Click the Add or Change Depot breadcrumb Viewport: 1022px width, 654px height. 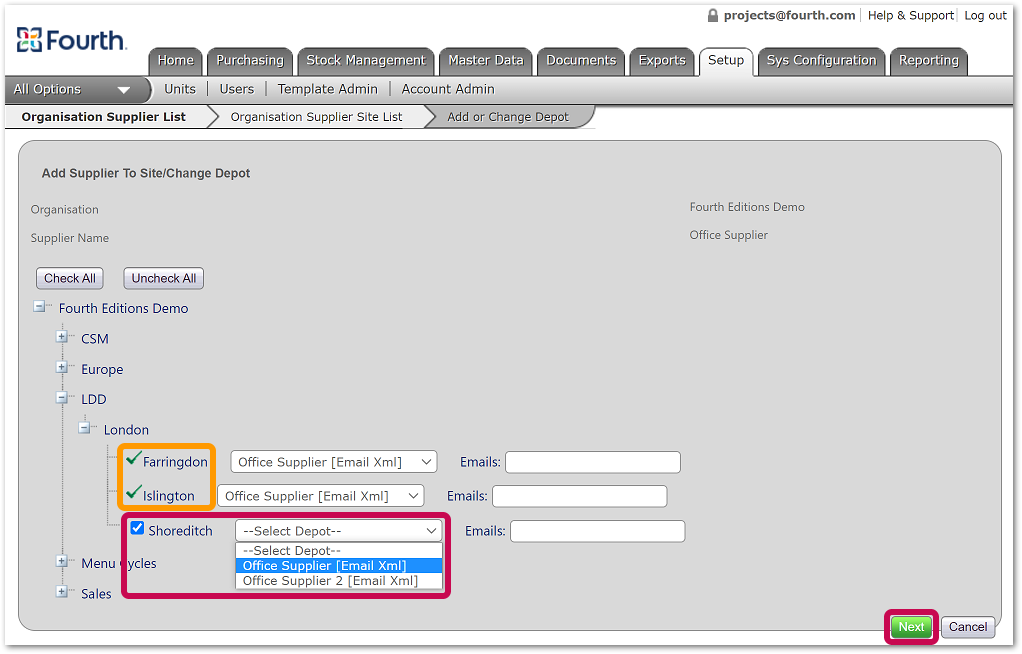pos(508,117)
